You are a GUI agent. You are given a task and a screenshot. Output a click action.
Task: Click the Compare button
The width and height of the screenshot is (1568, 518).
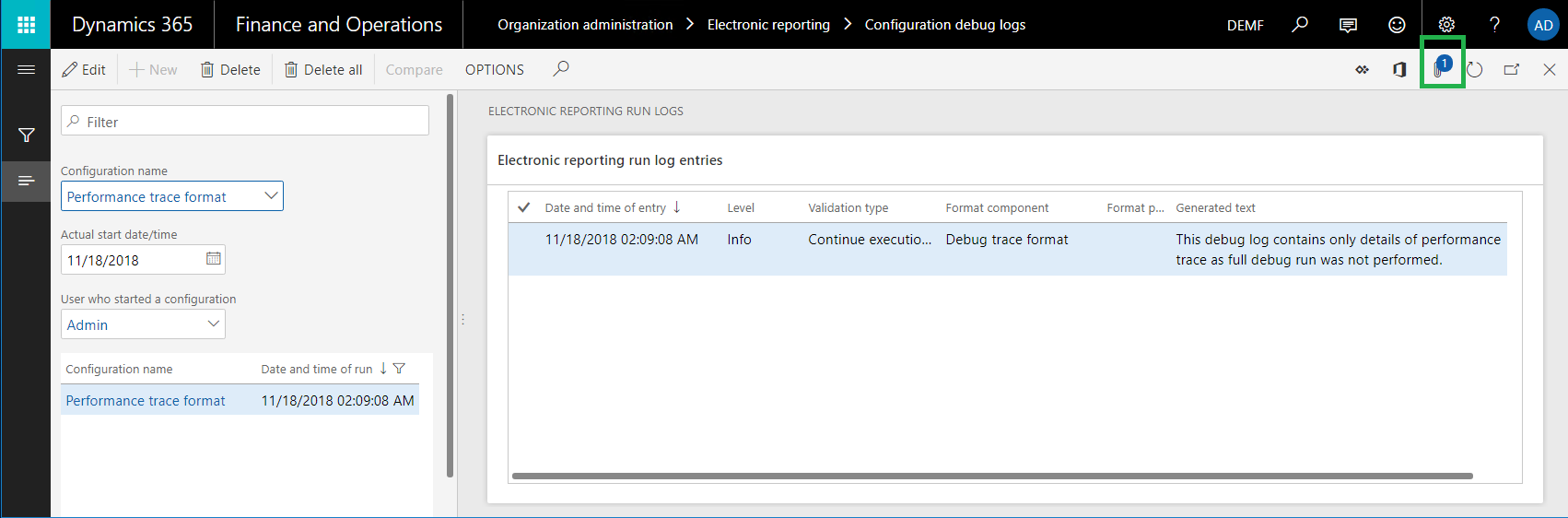pyautogui.click(x=415, y=69)
